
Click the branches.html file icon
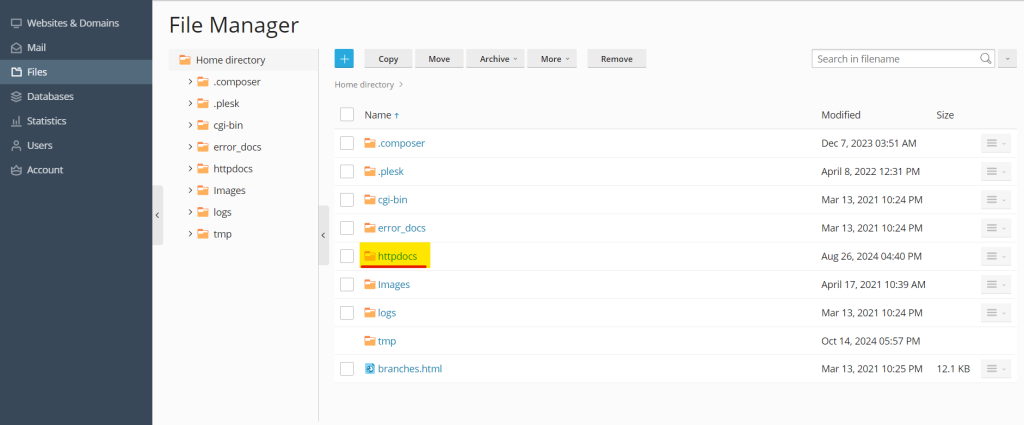(x=369, y=369)
